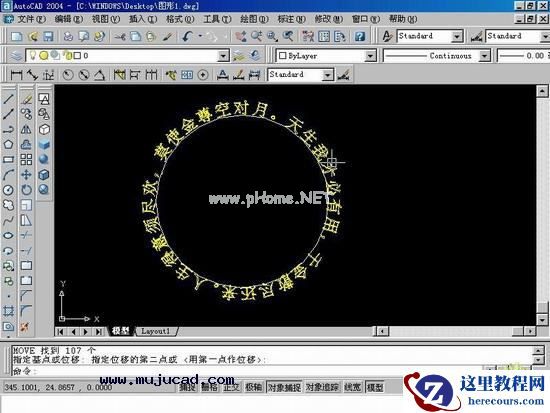
Task: Select the Circle drawing tool
Action: tap(8, 190)
